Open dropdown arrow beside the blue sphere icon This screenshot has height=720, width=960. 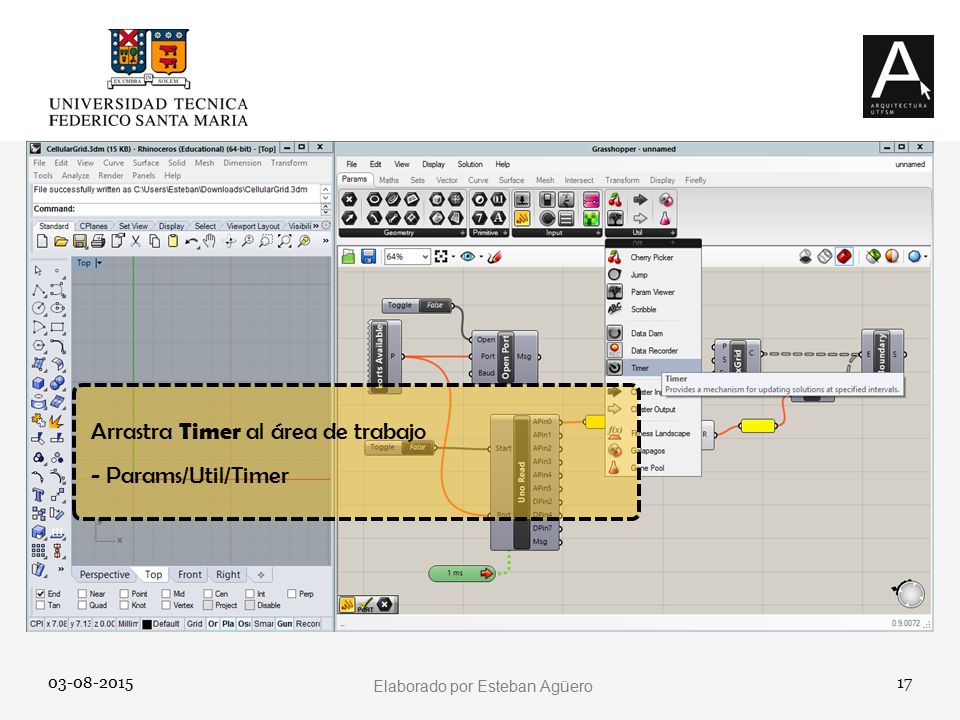[x=925, y=257]
